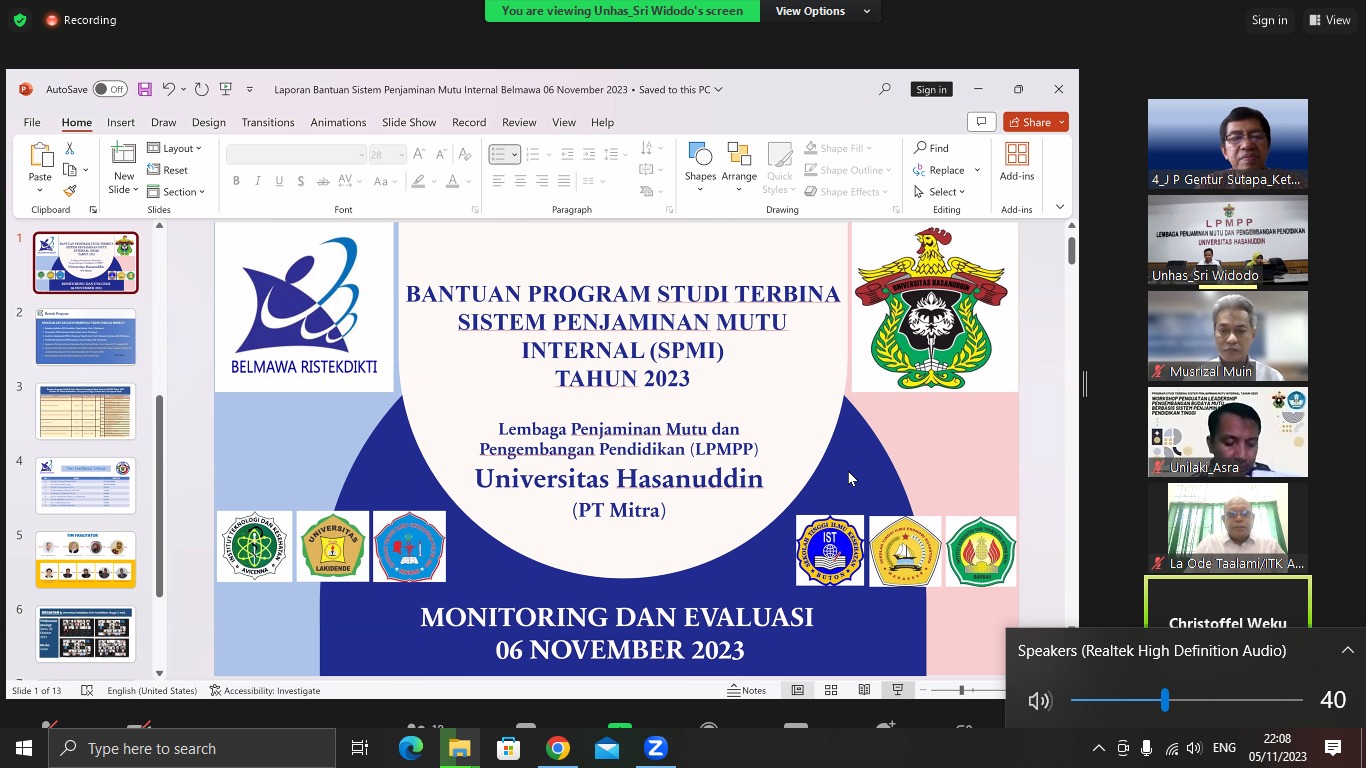1366x768 pixels.
Task: Adjust the Speakers volume slider
Action: point(1165,700)
